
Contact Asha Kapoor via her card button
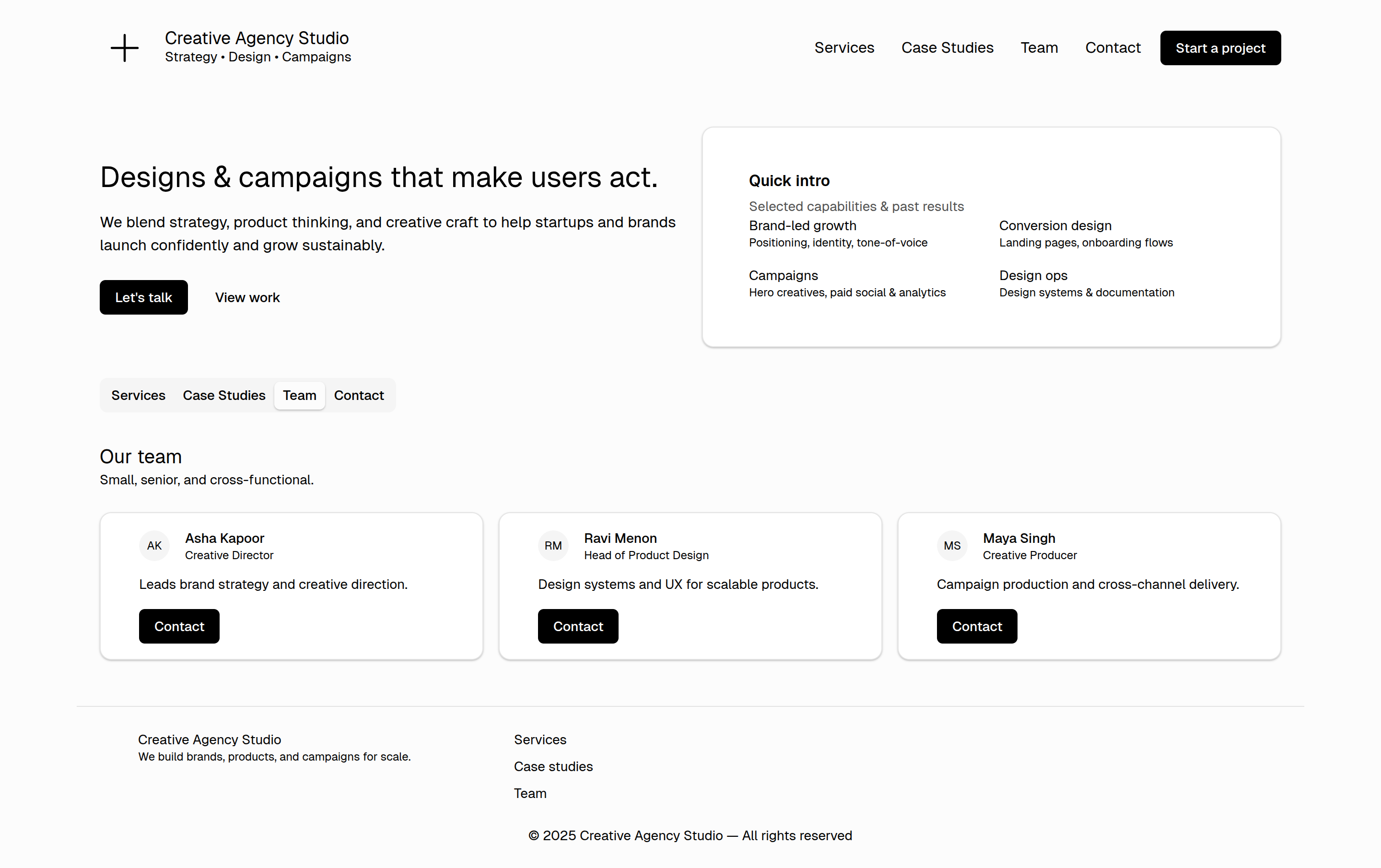pos(179,626)
